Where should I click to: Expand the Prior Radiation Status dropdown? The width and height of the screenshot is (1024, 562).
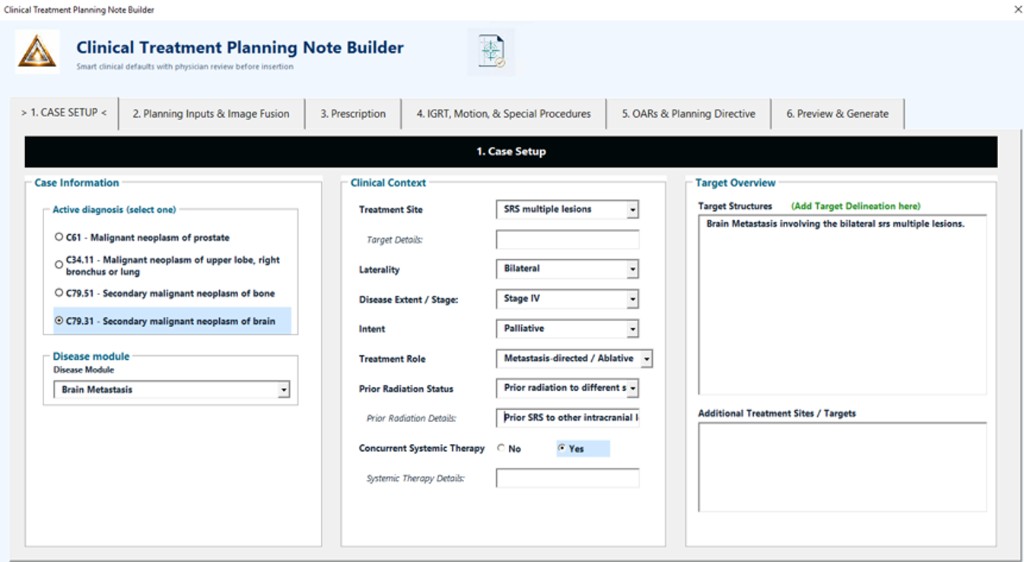coord(632,388)
